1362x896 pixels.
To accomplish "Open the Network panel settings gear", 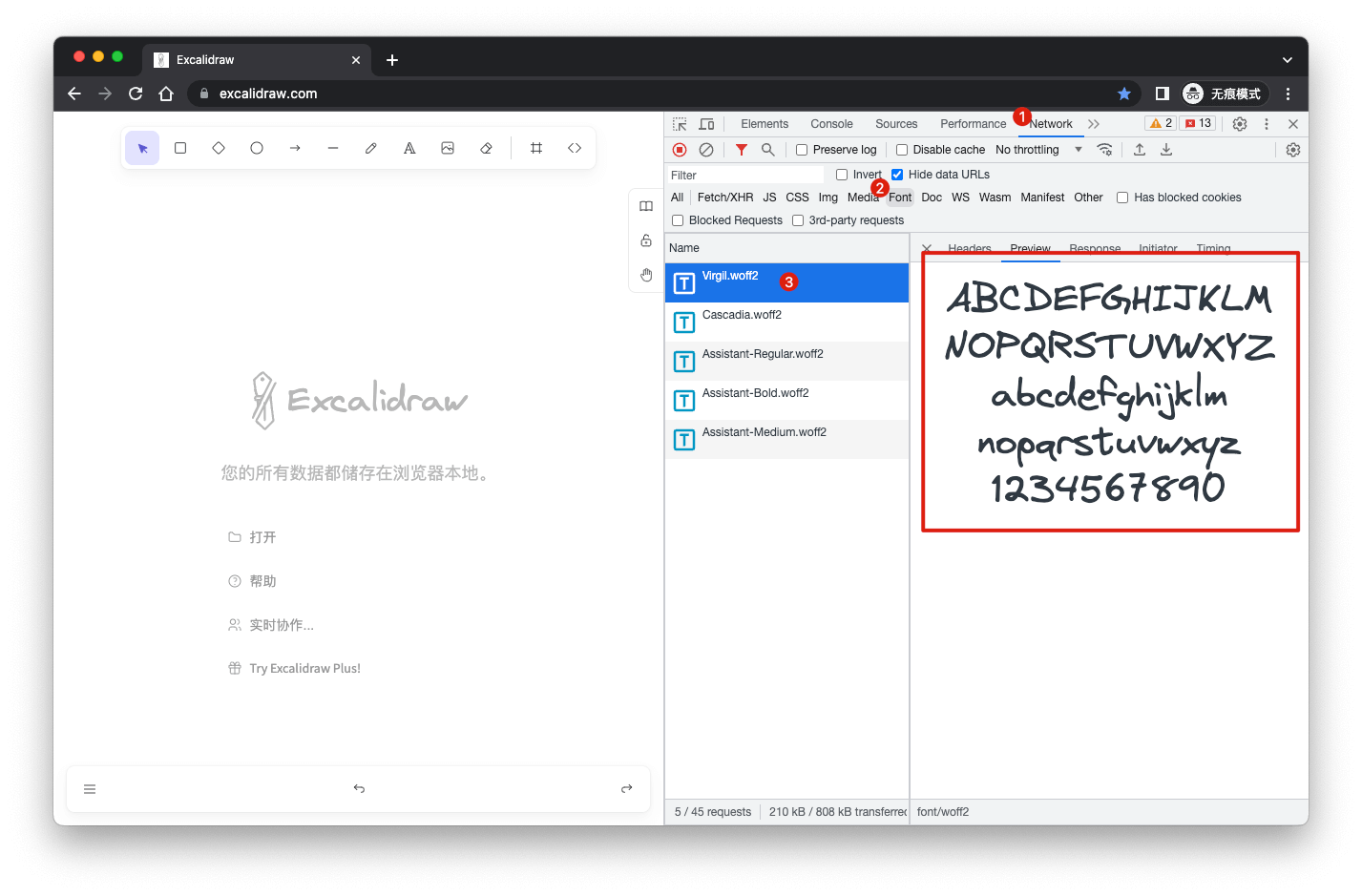I will [x=1293, y=150].
